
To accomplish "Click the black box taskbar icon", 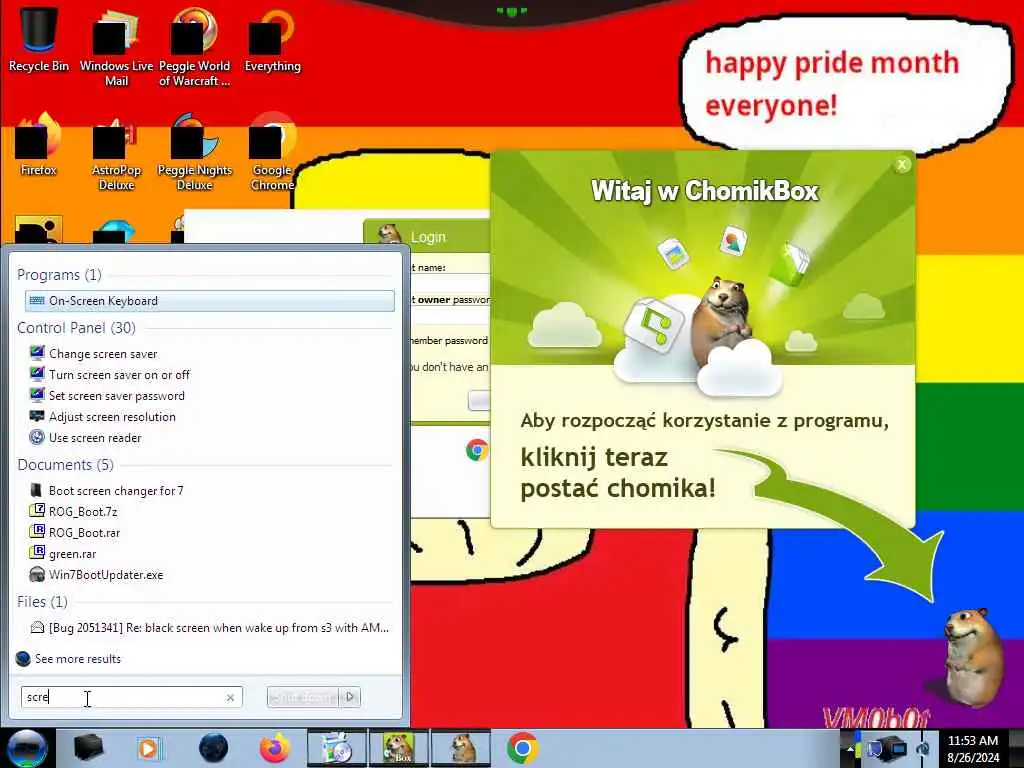I will [88, 748].
